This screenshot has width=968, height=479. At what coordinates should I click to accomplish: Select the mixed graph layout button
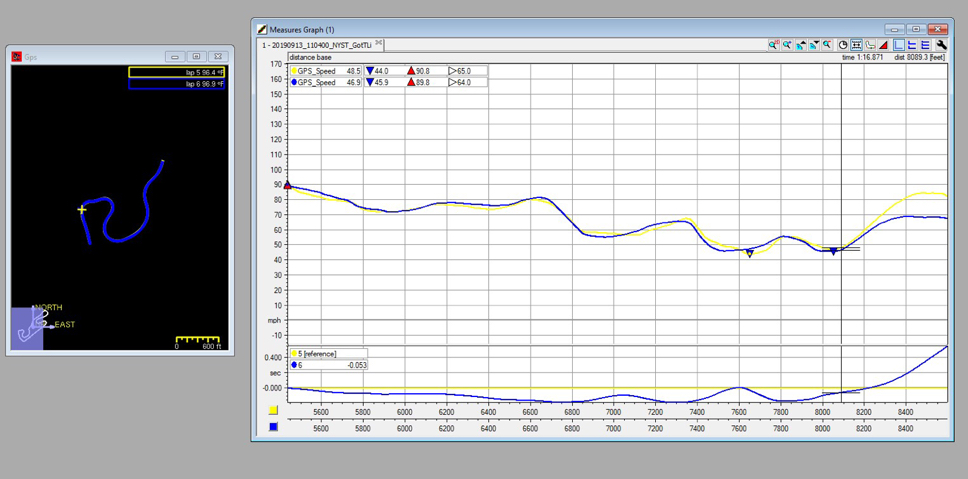pyautogui.click(x=912, y=45)
